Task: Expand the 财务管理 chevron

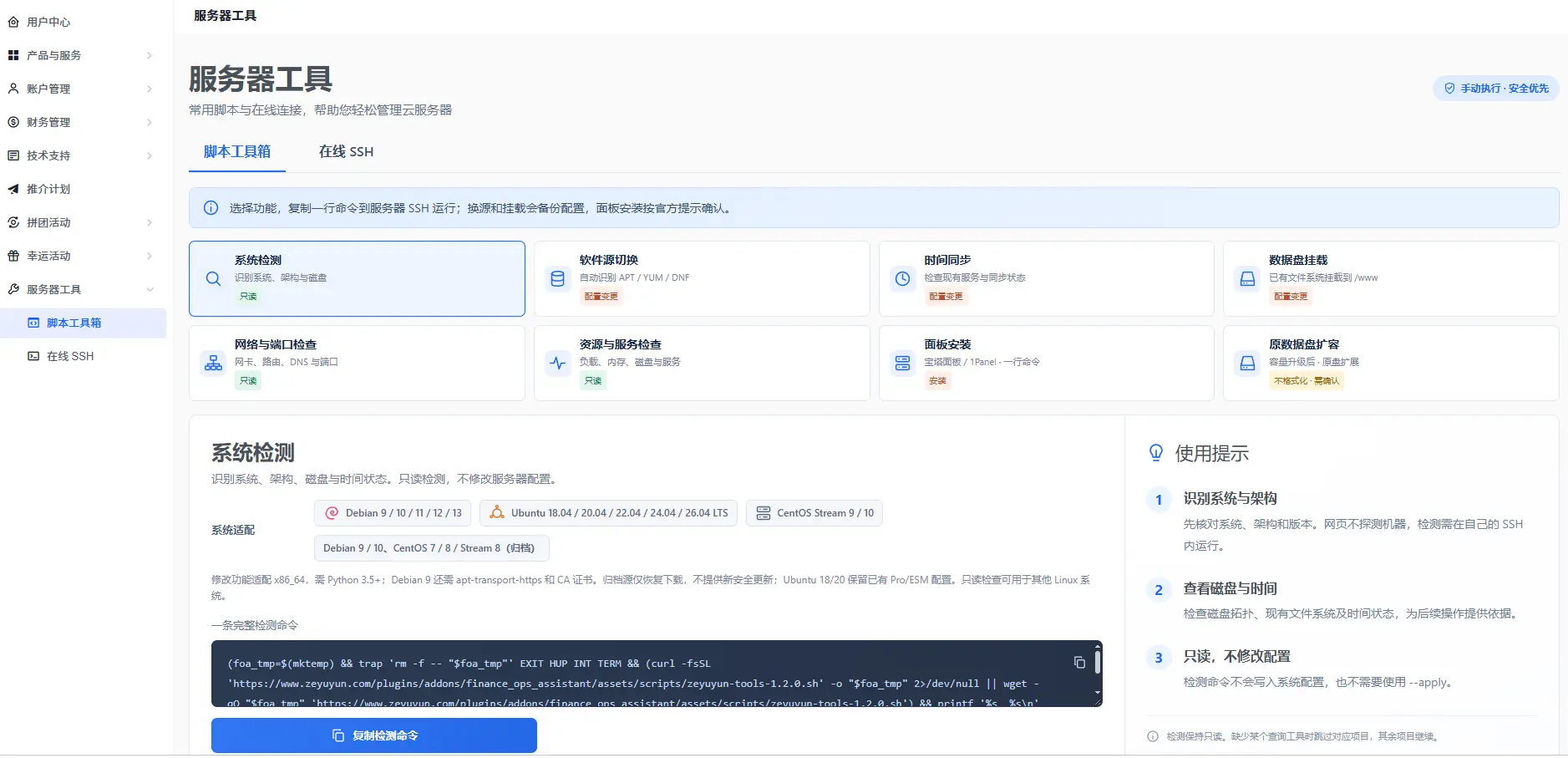Action: point(150,122)
